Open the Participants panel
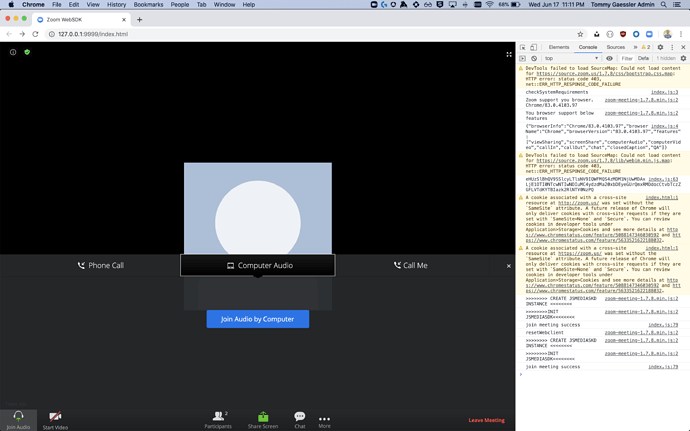The image size is (690, 431). (x=218, y=420)
